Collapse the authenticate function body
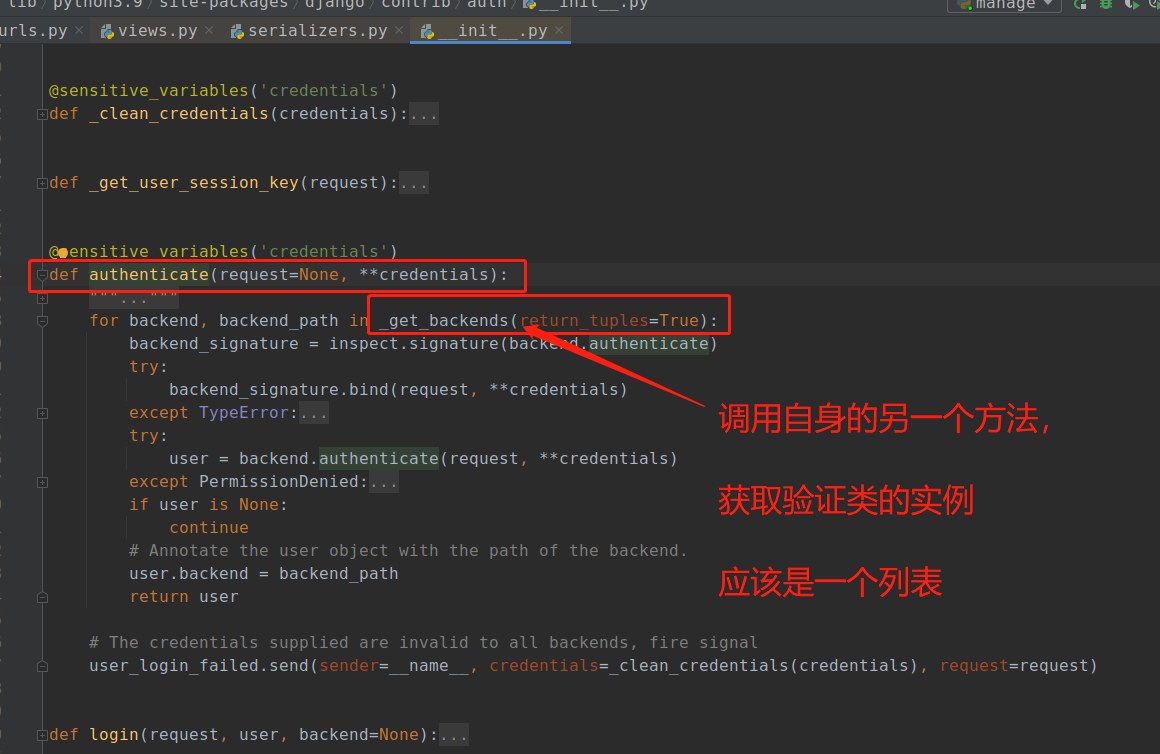1160x754 pixels. 42,275
